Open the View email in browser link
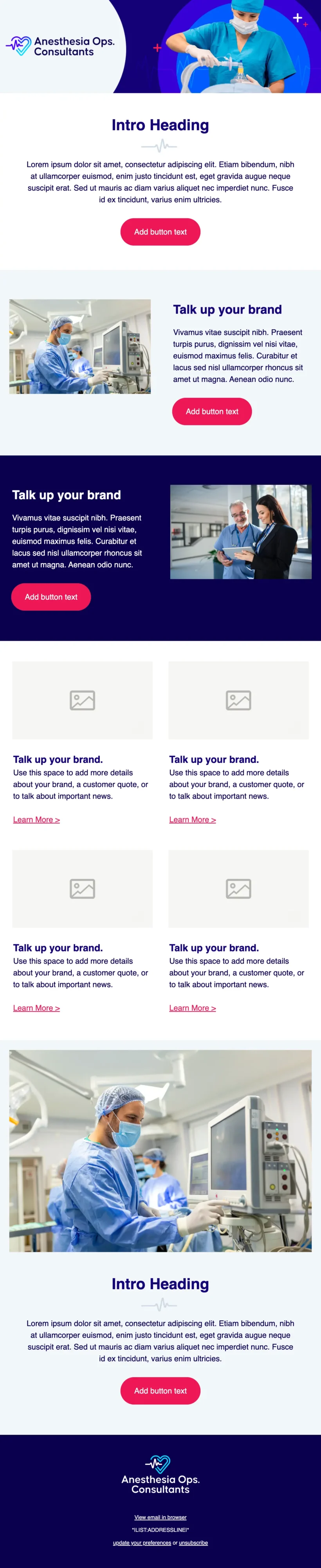321x1568 pixels. (160, 1517)
